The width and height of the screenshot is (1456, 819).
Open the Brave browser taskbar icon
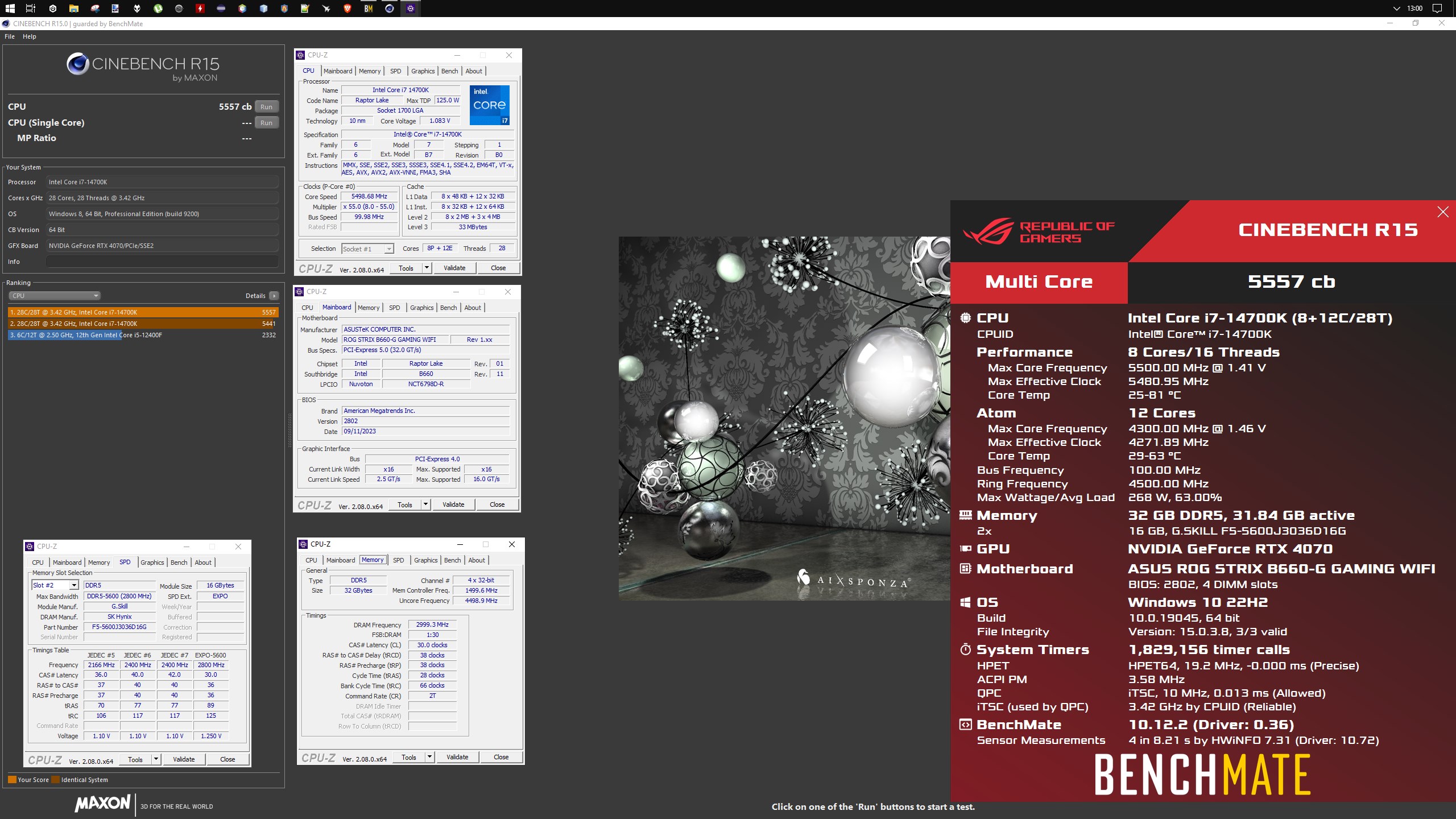(348, 9)
